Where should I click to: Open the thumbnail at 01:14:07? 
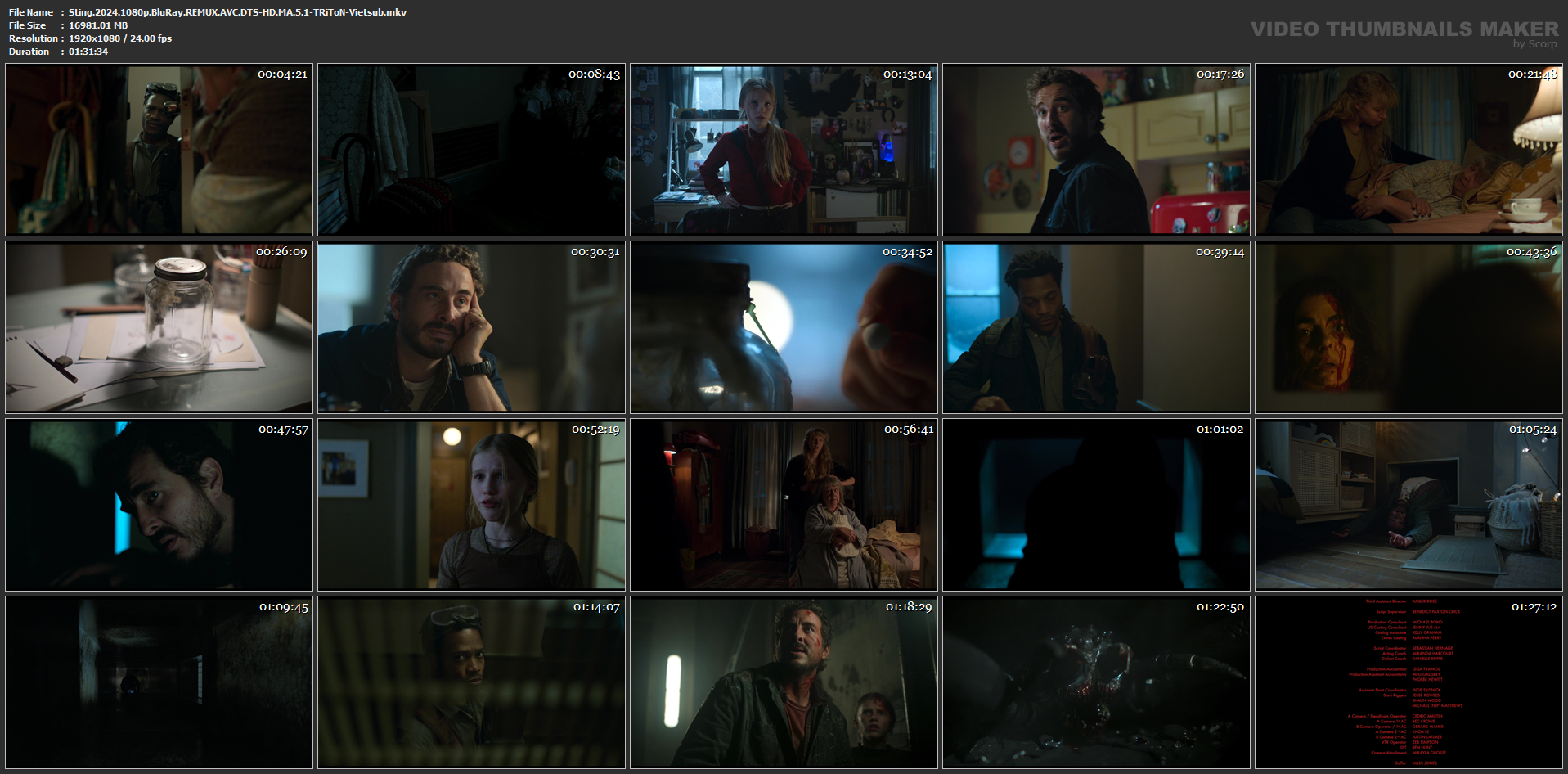[471, 682]
